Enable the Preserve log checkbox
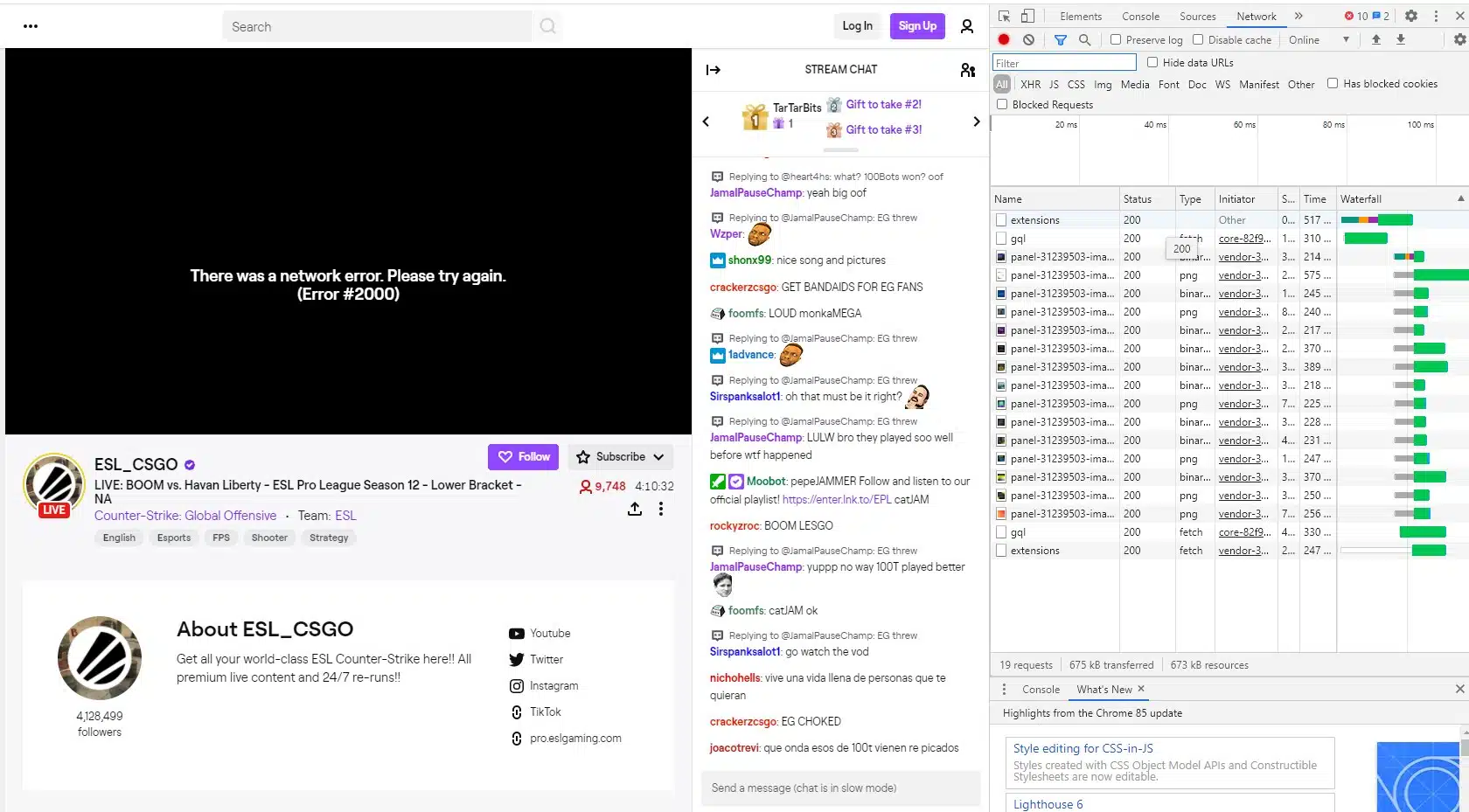1469x812 pixels. pos(1116,40)
